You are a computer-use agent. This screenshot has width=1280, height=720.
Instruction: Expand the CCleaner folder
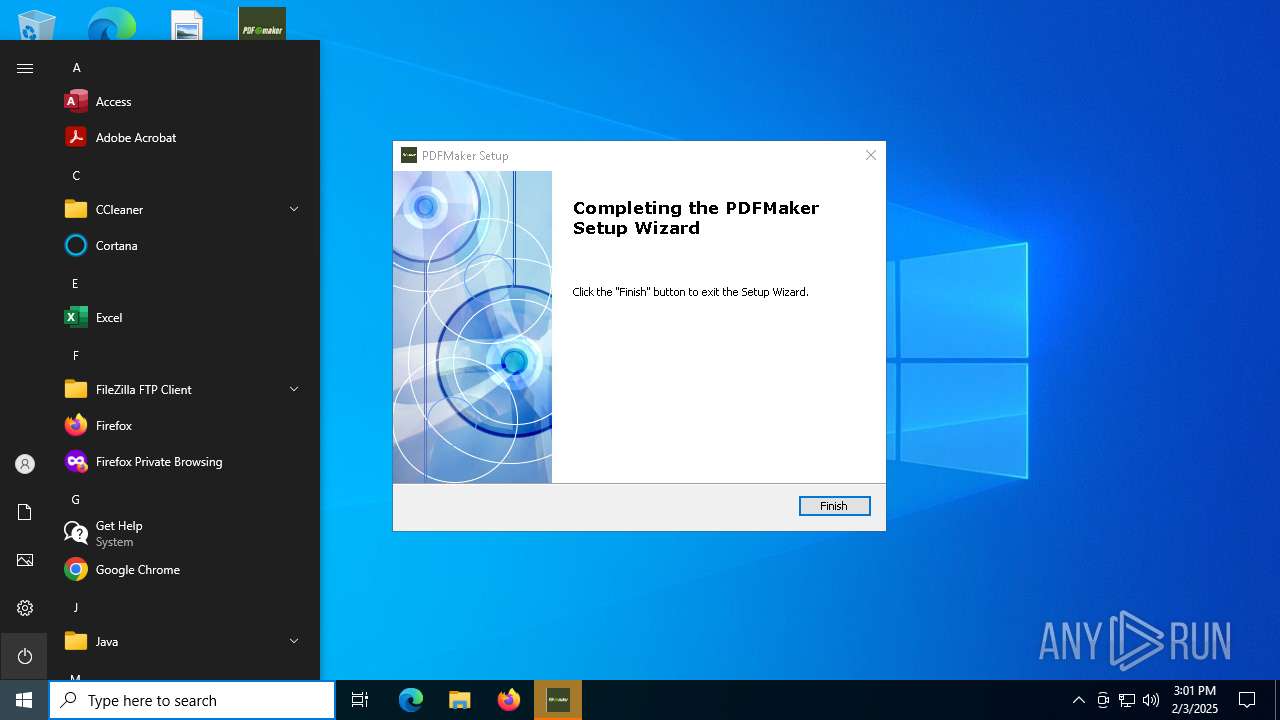pos(294,209)
